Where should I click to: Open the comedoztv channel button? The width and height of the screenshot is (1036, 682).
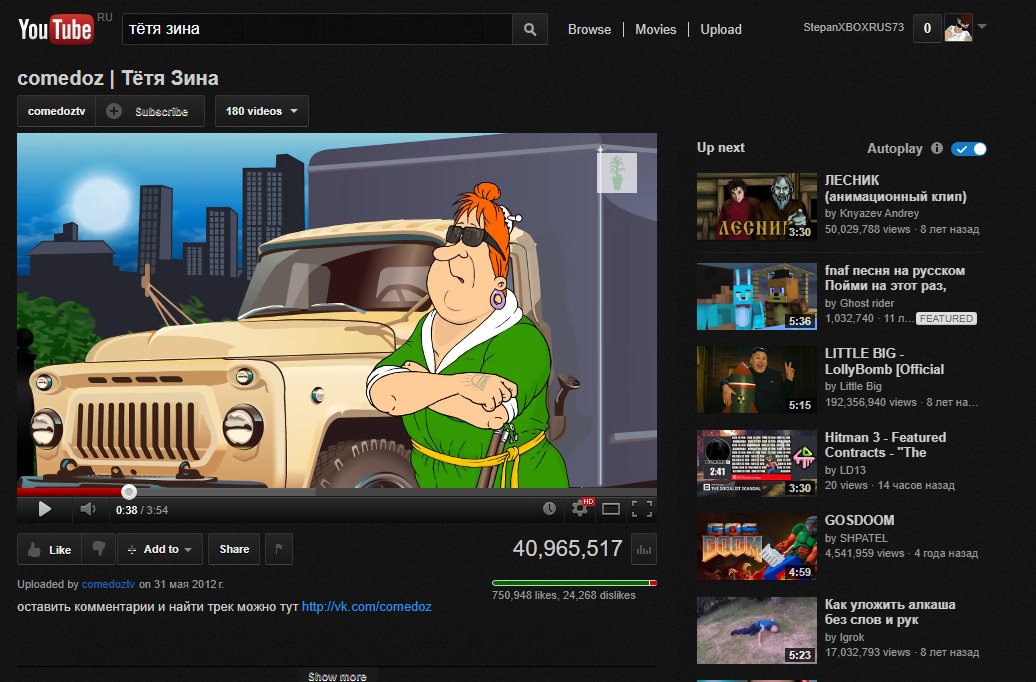(56, 111)
